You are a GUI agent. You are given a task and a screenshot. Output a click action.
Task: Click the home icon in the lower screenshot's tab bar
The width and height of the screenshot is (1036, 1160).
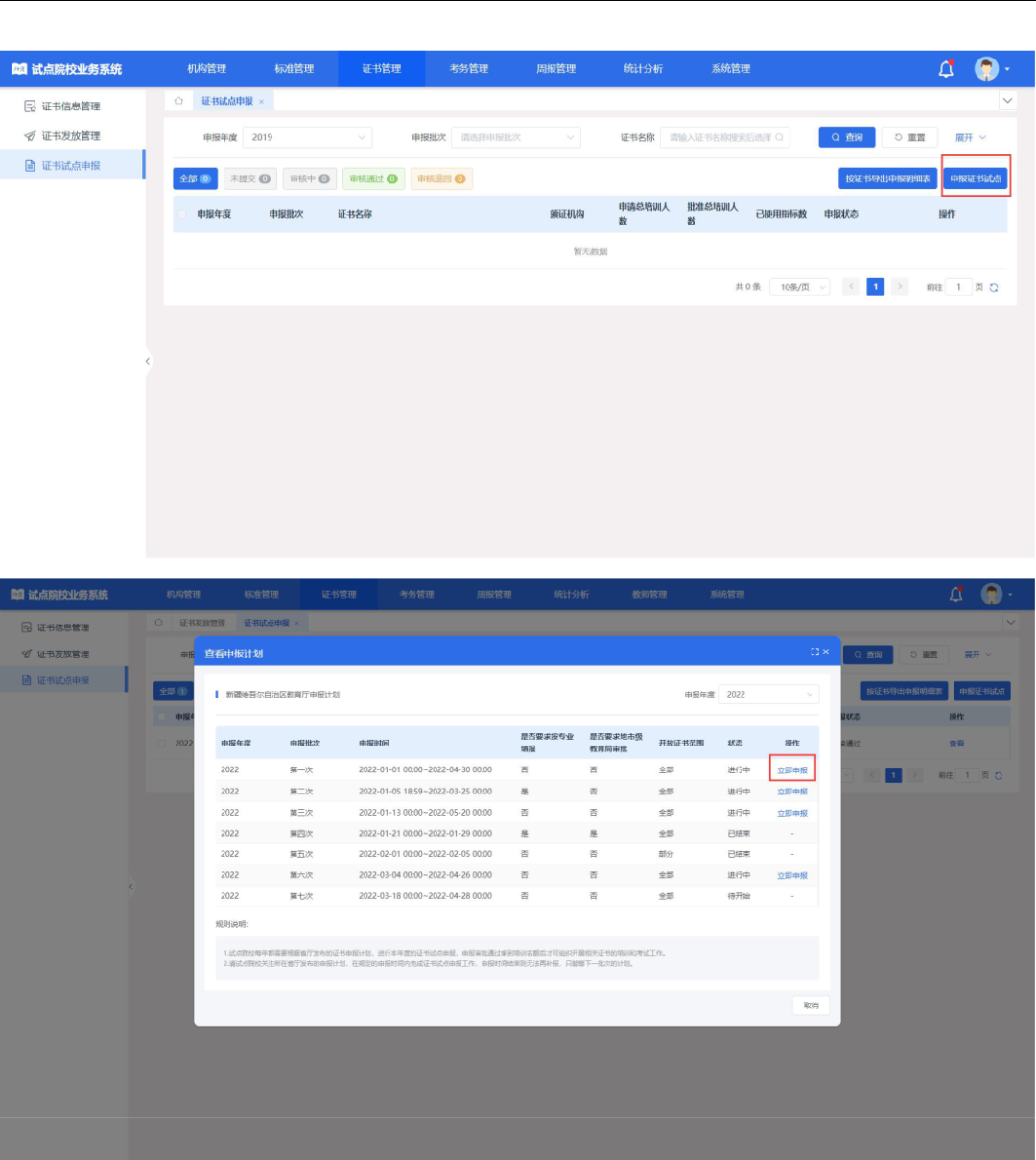[158, 623]
